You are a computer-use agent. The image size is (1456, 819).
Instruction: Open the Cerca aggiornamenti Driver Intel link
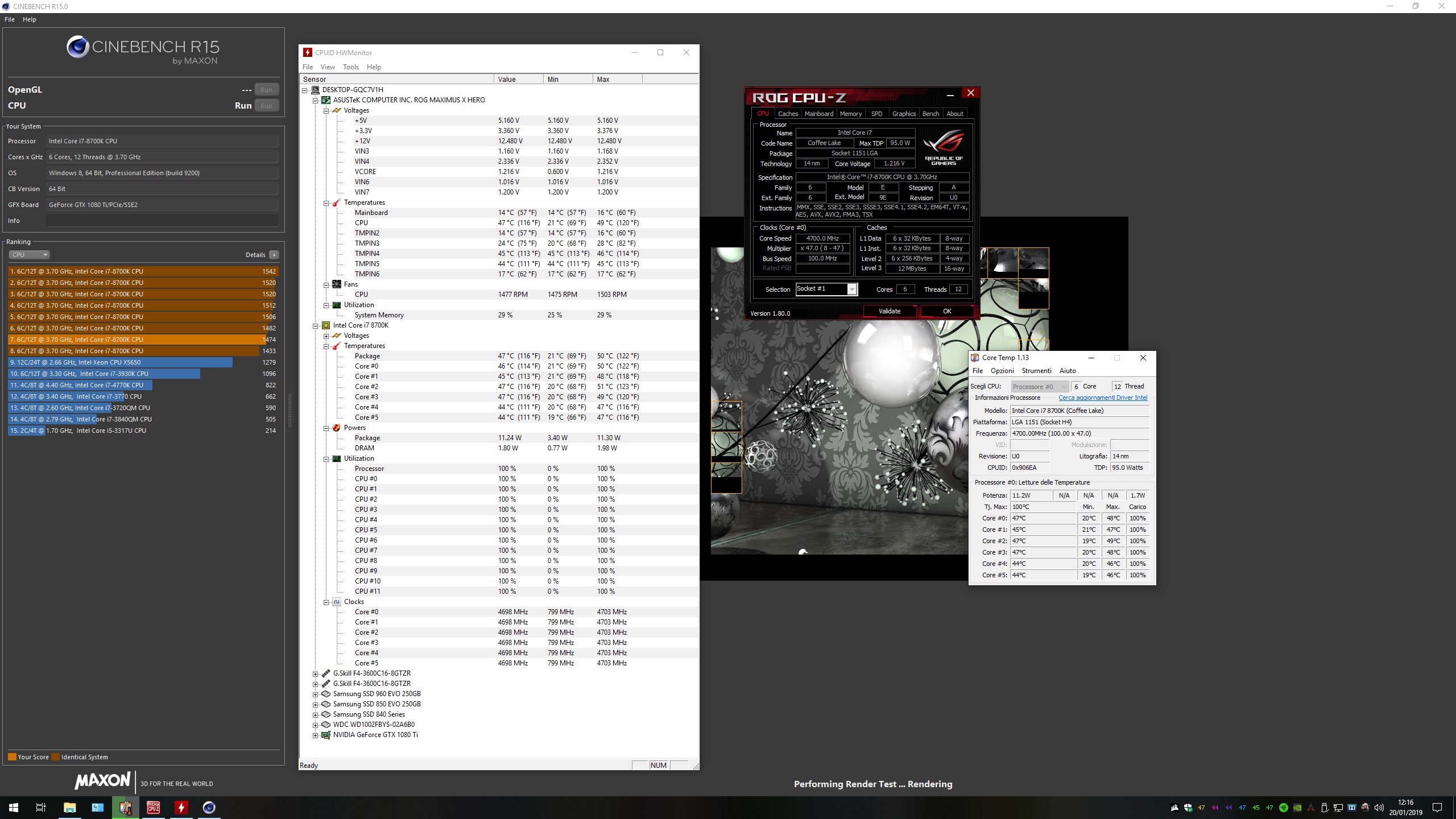tap(1103, 398)
